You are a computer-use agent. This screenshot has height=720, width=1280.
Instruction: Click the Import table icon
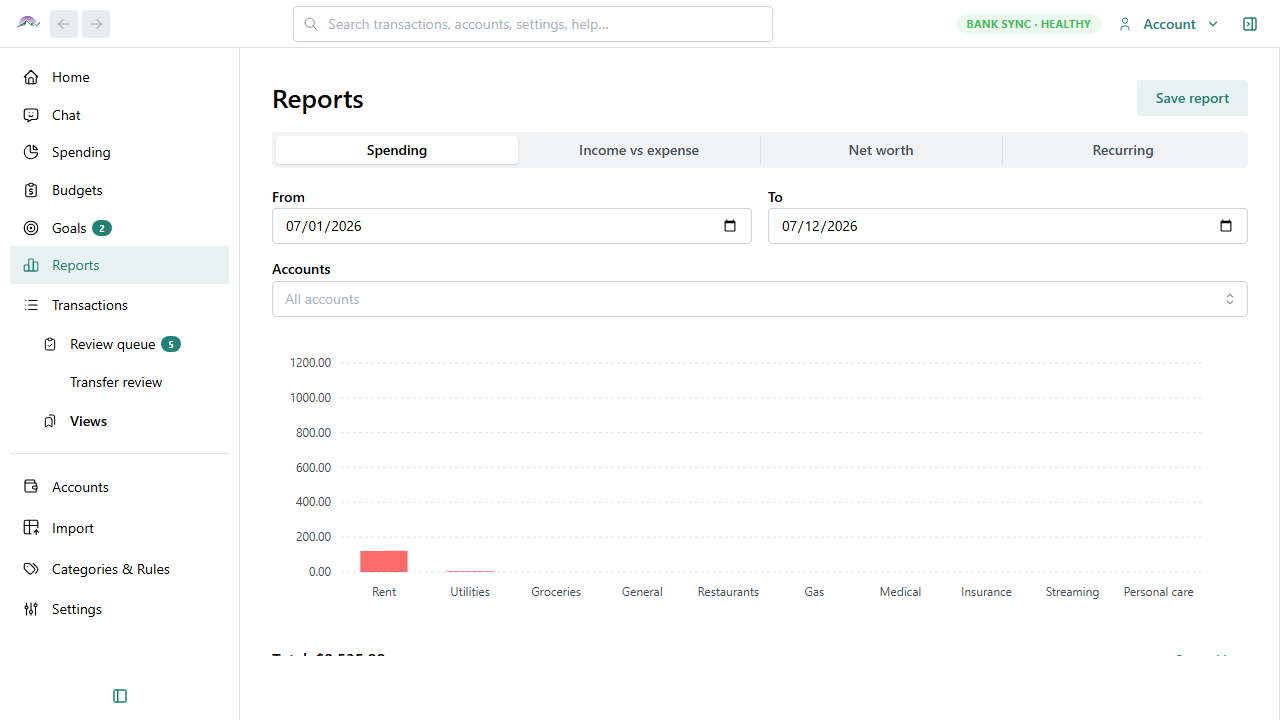click(31, 528)
